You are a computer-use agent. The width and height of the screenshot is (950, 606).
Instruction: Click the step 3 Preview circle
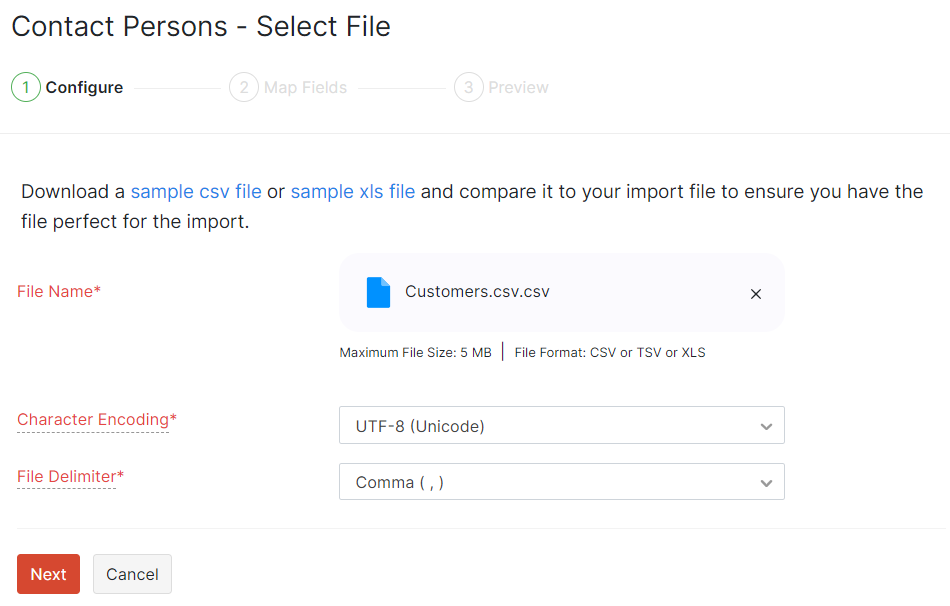coord(468,87)
